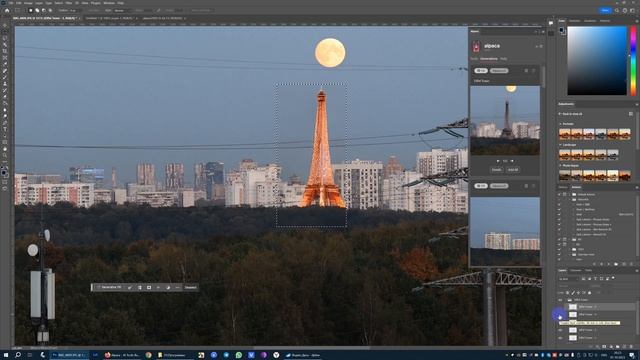Image resolution: width=640 pixels, height=360 pixels.
Task: Toggle lock transparent pixels in Layers panel
Action: (568, 293)
